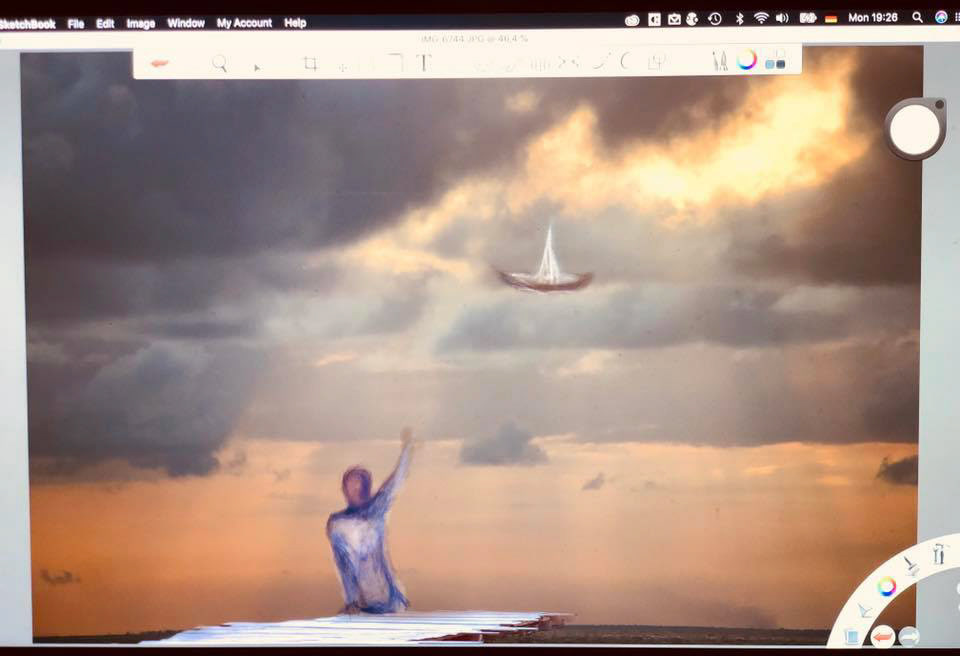This screenshot has height=656, width=960.
Task: Open the Layer Editor squares icon
Action: pos(776,60)
